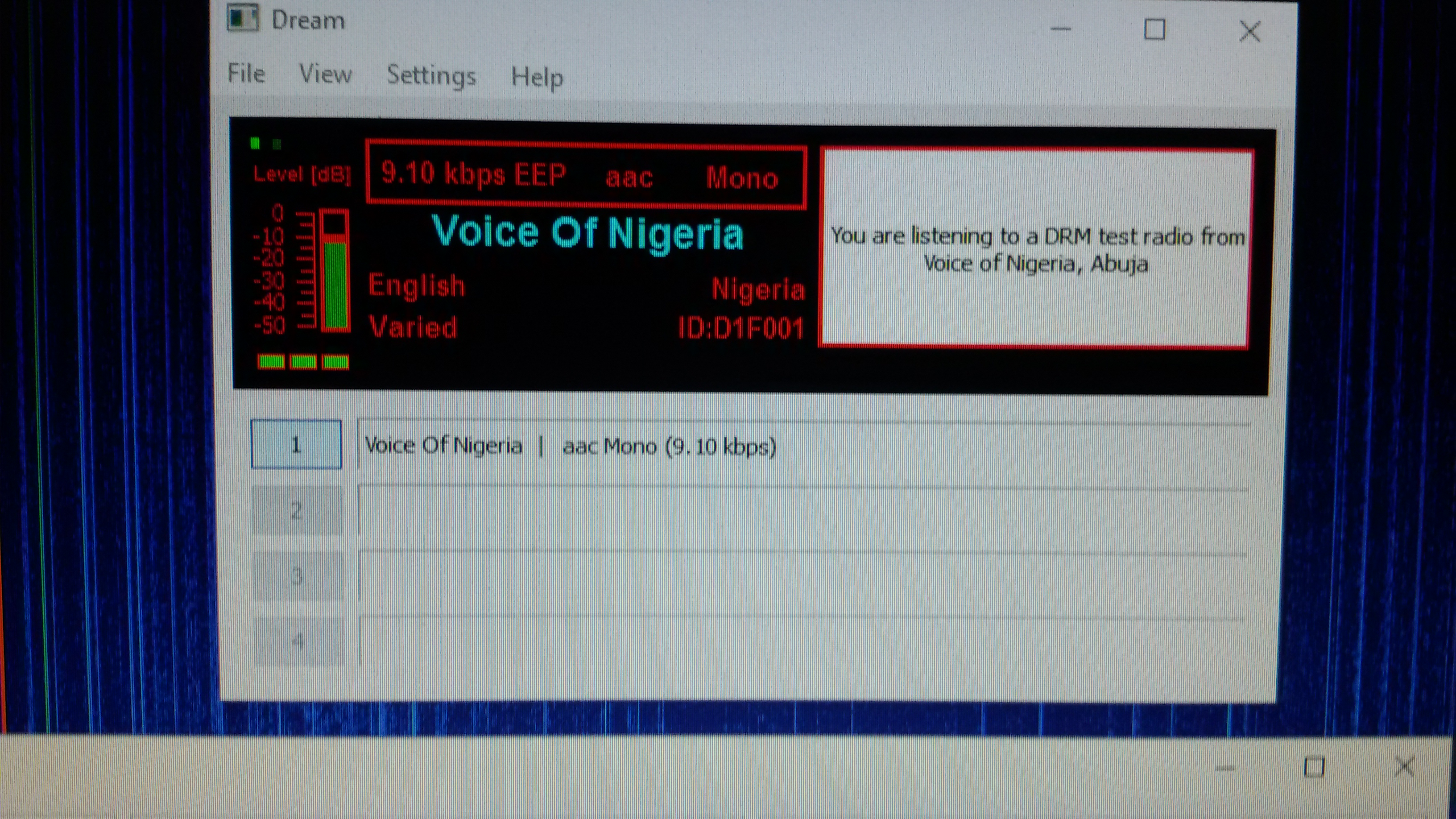
Task: Click 'Voice Of Nigeria | aac Mono (9.10 kbps)' row
Action: click(802, 447)
